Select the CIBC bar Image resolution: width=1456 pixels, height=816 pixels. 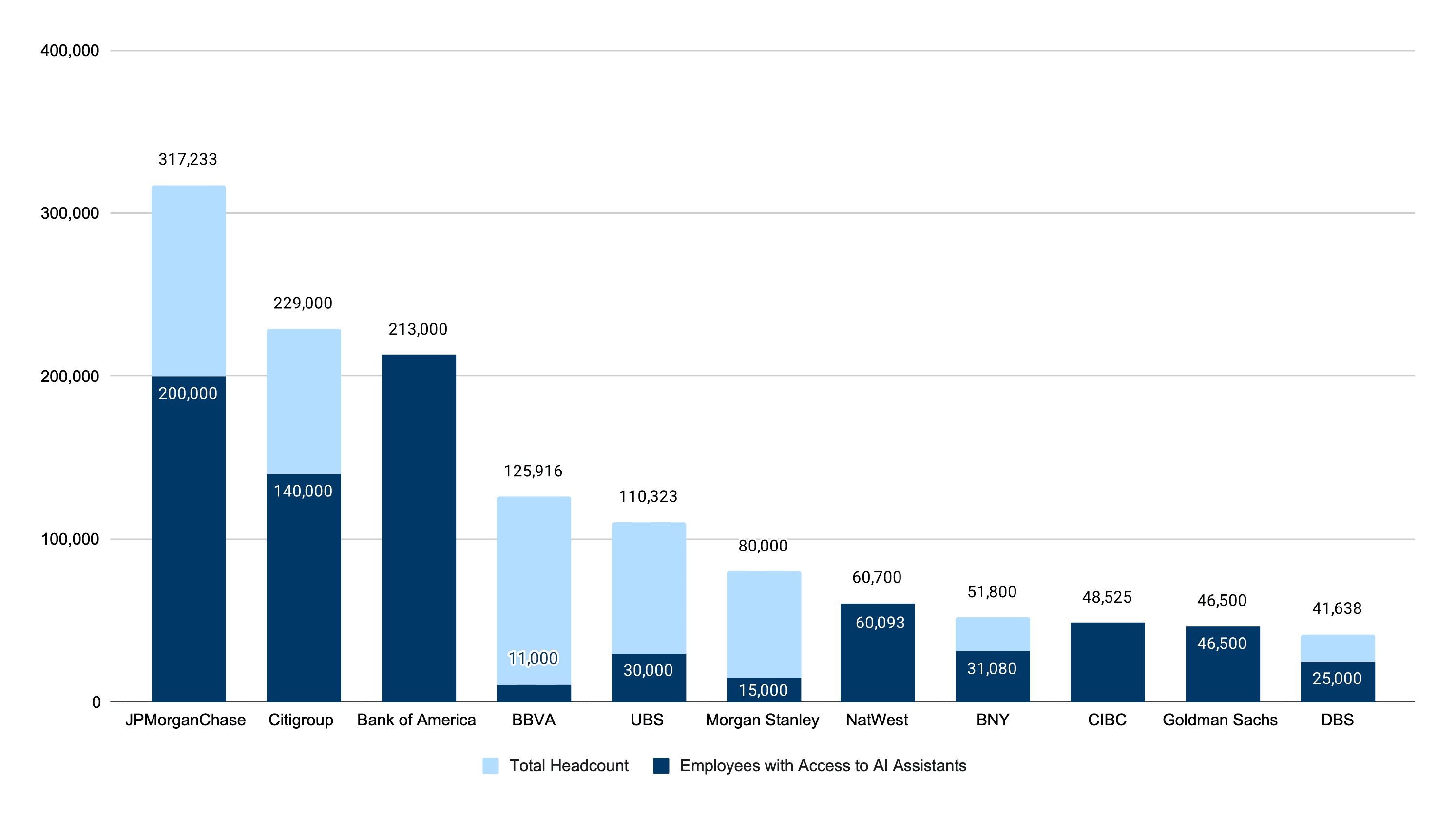[x=1107, y=661]
